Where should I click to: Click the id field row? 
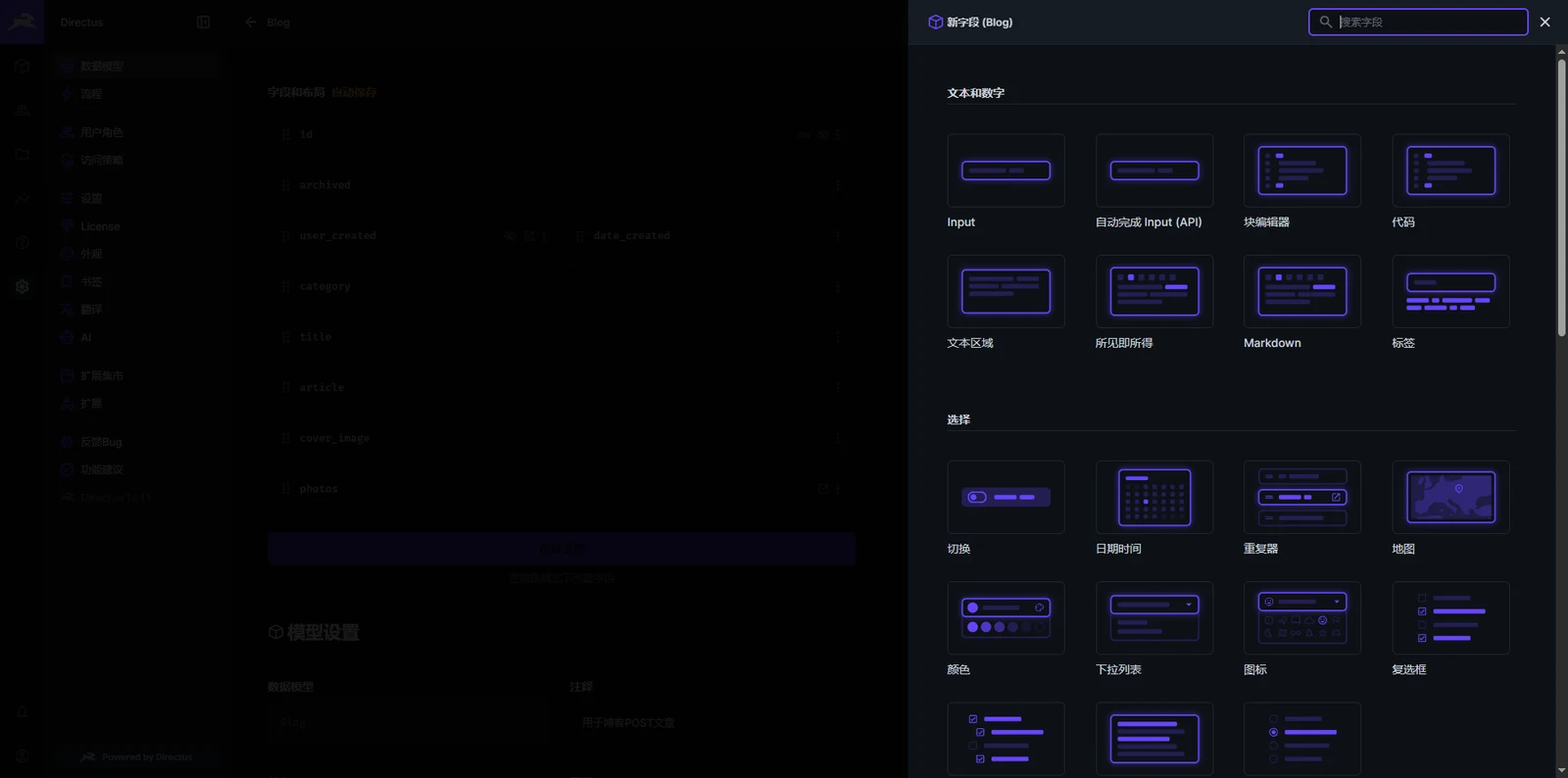tap(562, 134)
